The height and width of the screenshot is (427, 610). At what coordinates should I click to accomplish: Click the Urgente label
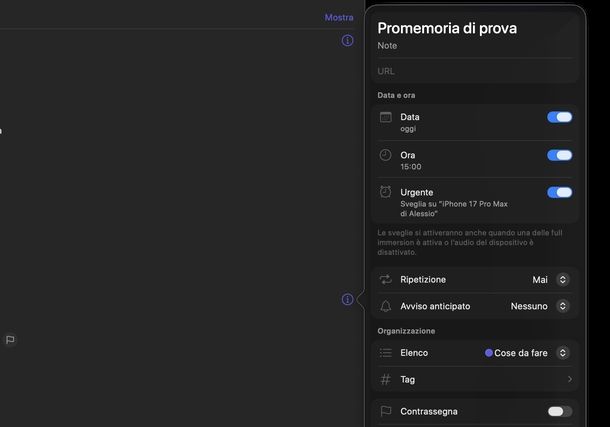click(x=417, y=192)
